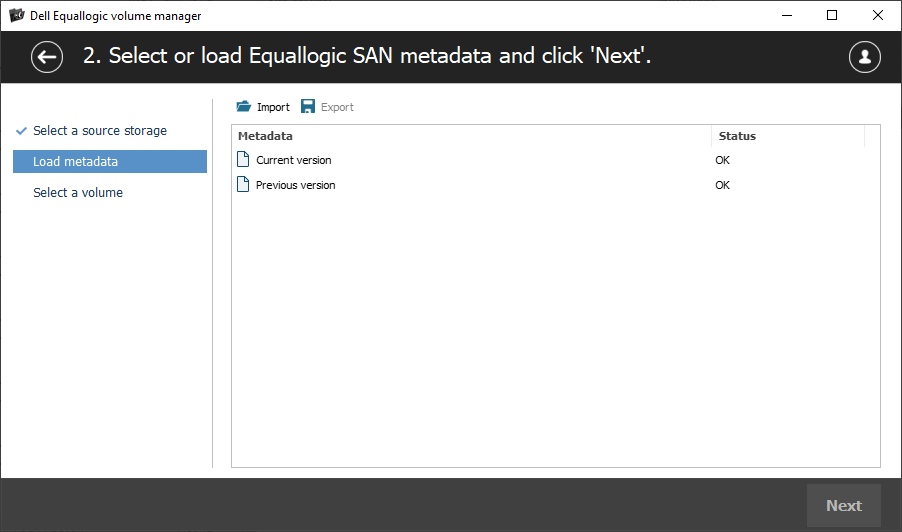Open the Select a volume step
Image resolution: width=902 pixels, height=532 pixels.
coord(78,193)
